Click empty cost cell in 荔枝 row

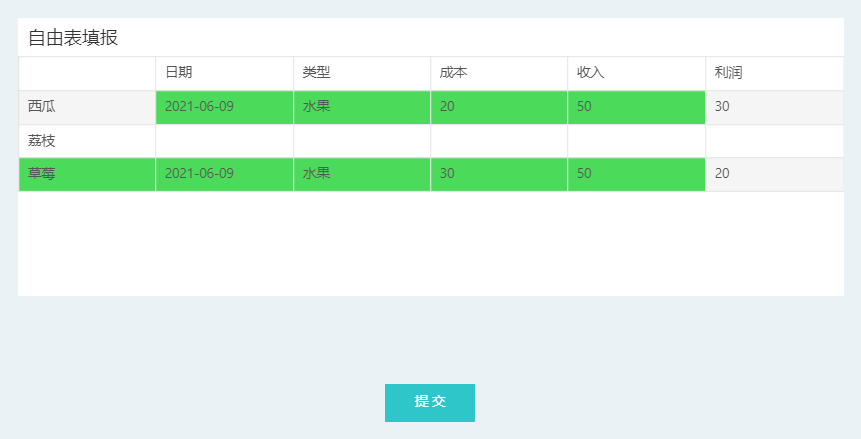[499, 141]
